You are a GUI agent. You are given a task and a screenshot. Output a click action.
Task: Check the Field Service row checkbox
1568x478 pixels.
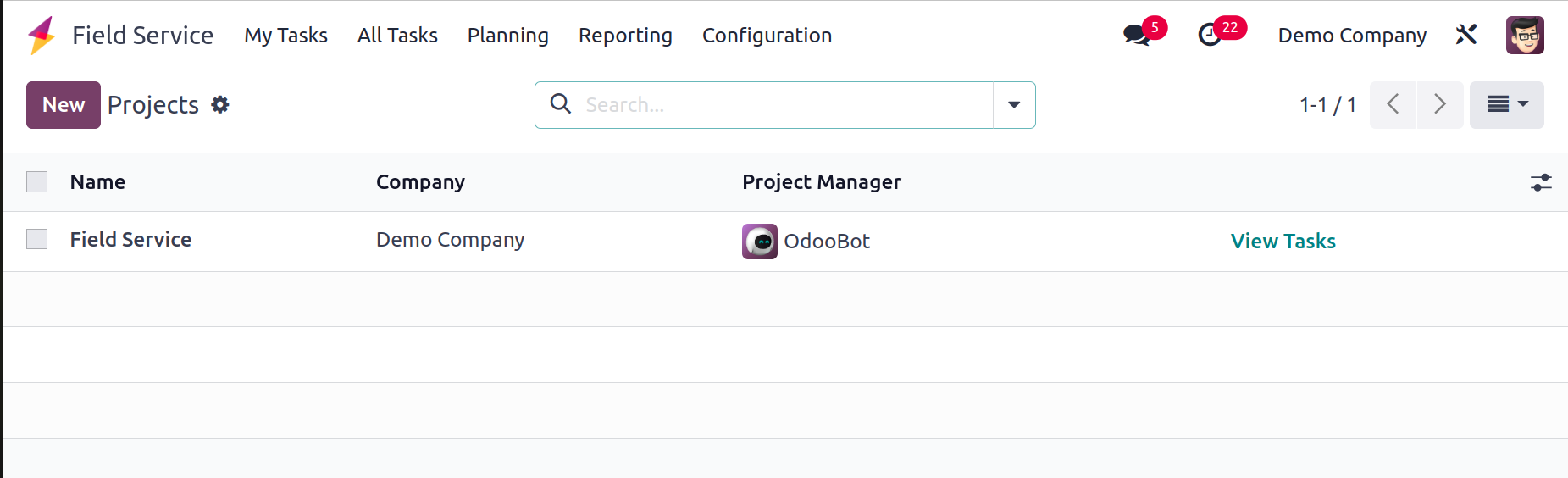coord(37,239)
